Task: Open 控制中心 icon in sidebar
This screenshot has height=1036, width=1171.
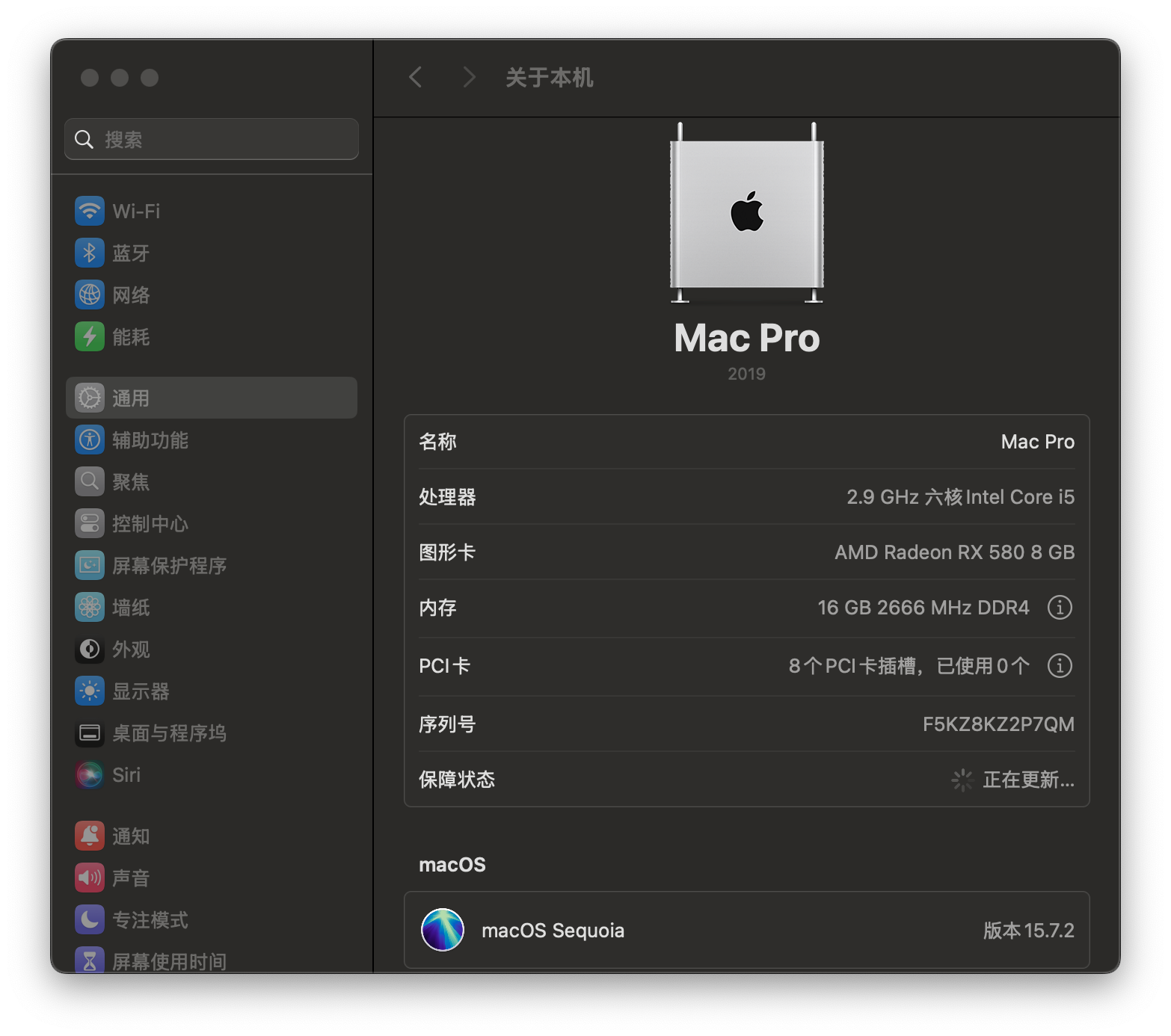Action: coord(90,523)
